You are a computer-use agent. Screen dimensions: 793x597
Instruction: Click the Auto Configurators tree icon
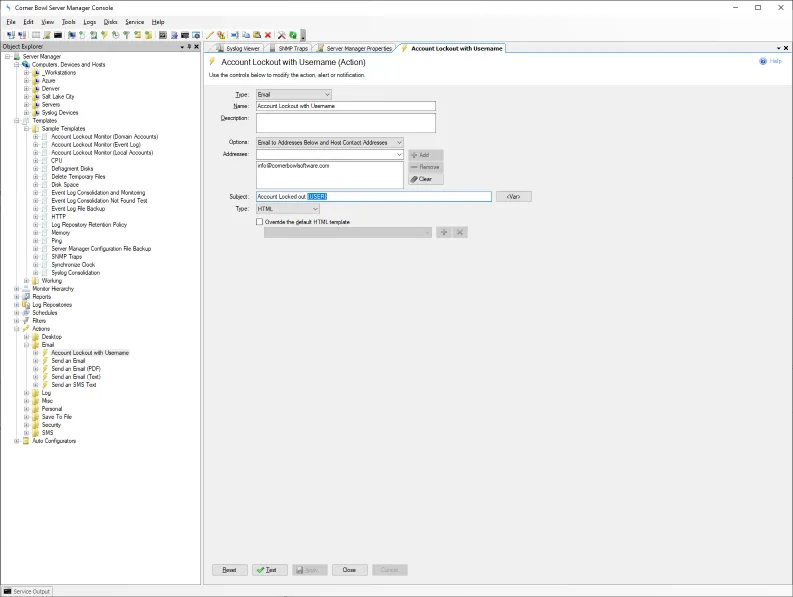pos(26,441)
